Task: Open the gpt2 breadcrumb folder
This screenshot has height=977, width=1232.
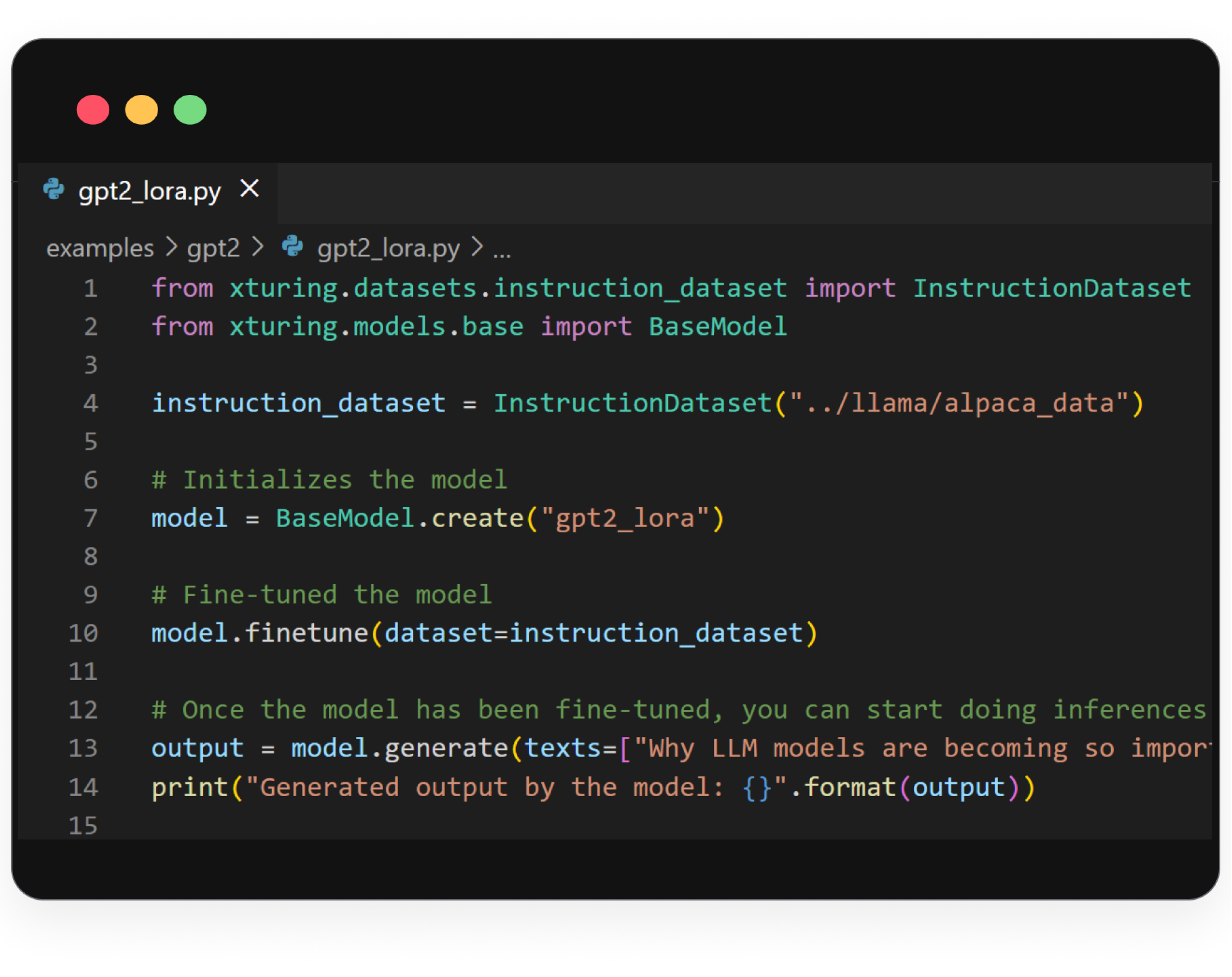Action: (213, 248)
